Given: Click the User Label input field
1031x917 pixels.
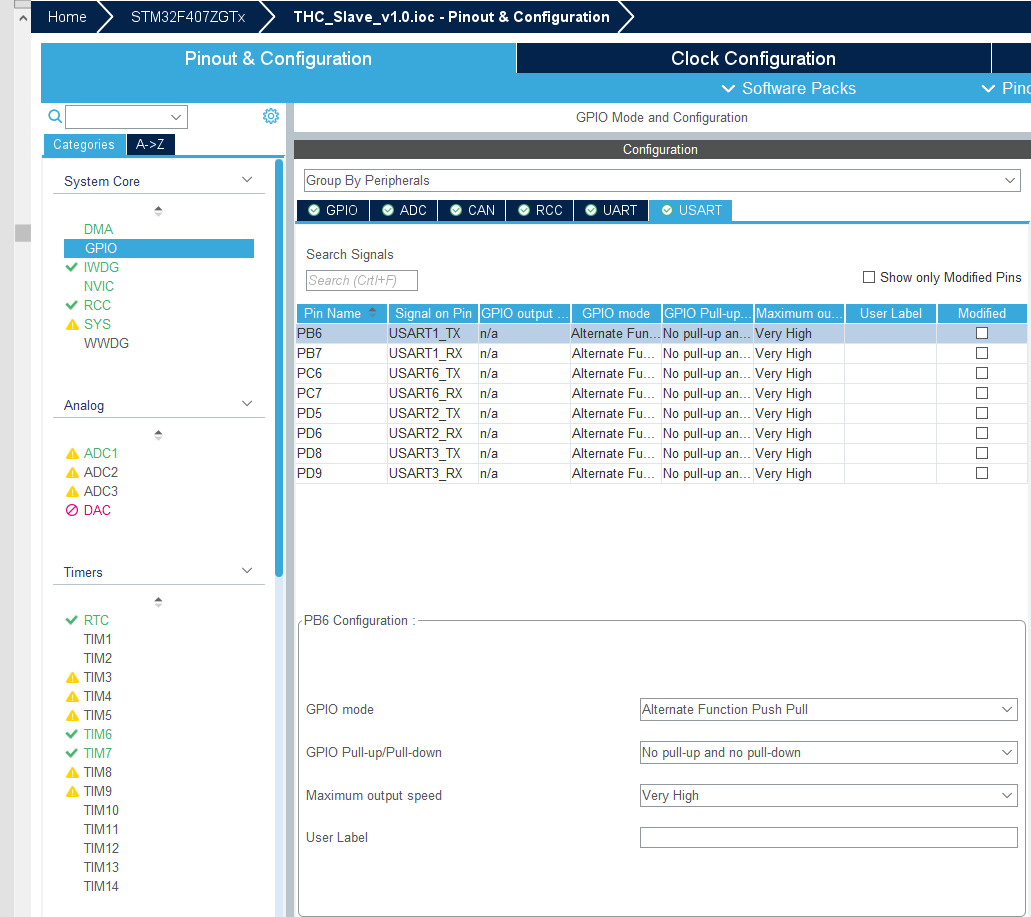Looking at the screenshot, I should [x=828, y=837].
